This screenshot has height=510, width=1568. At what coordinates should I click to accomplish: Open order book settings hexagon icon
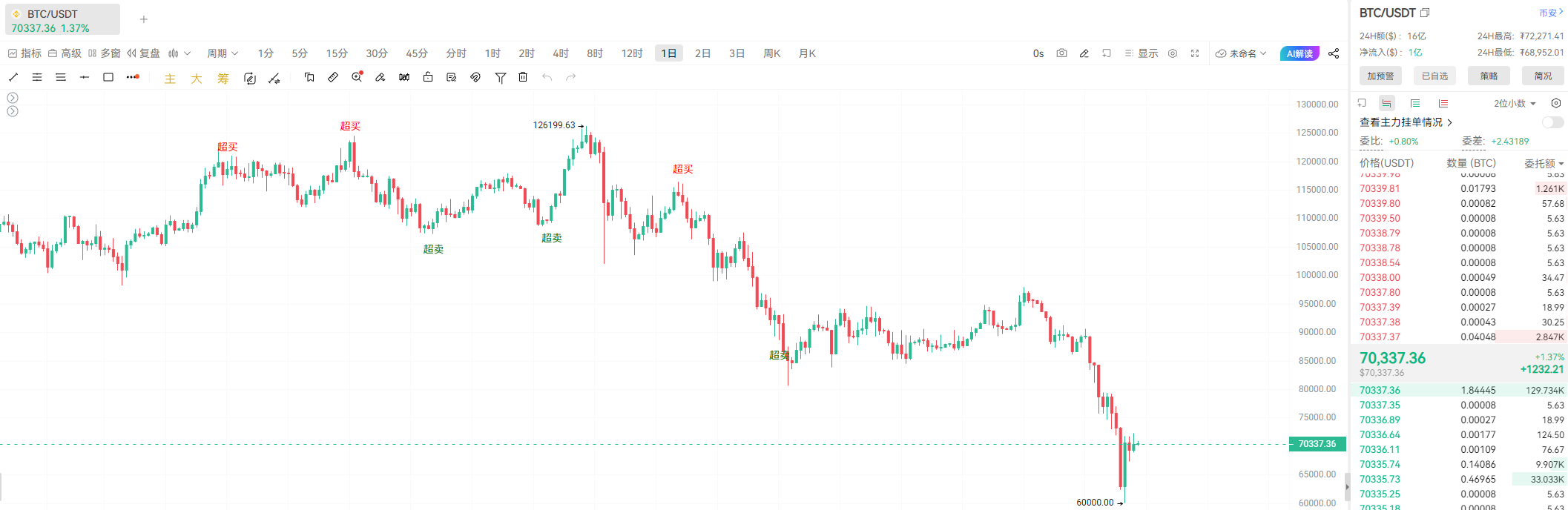click(1556, 103)
